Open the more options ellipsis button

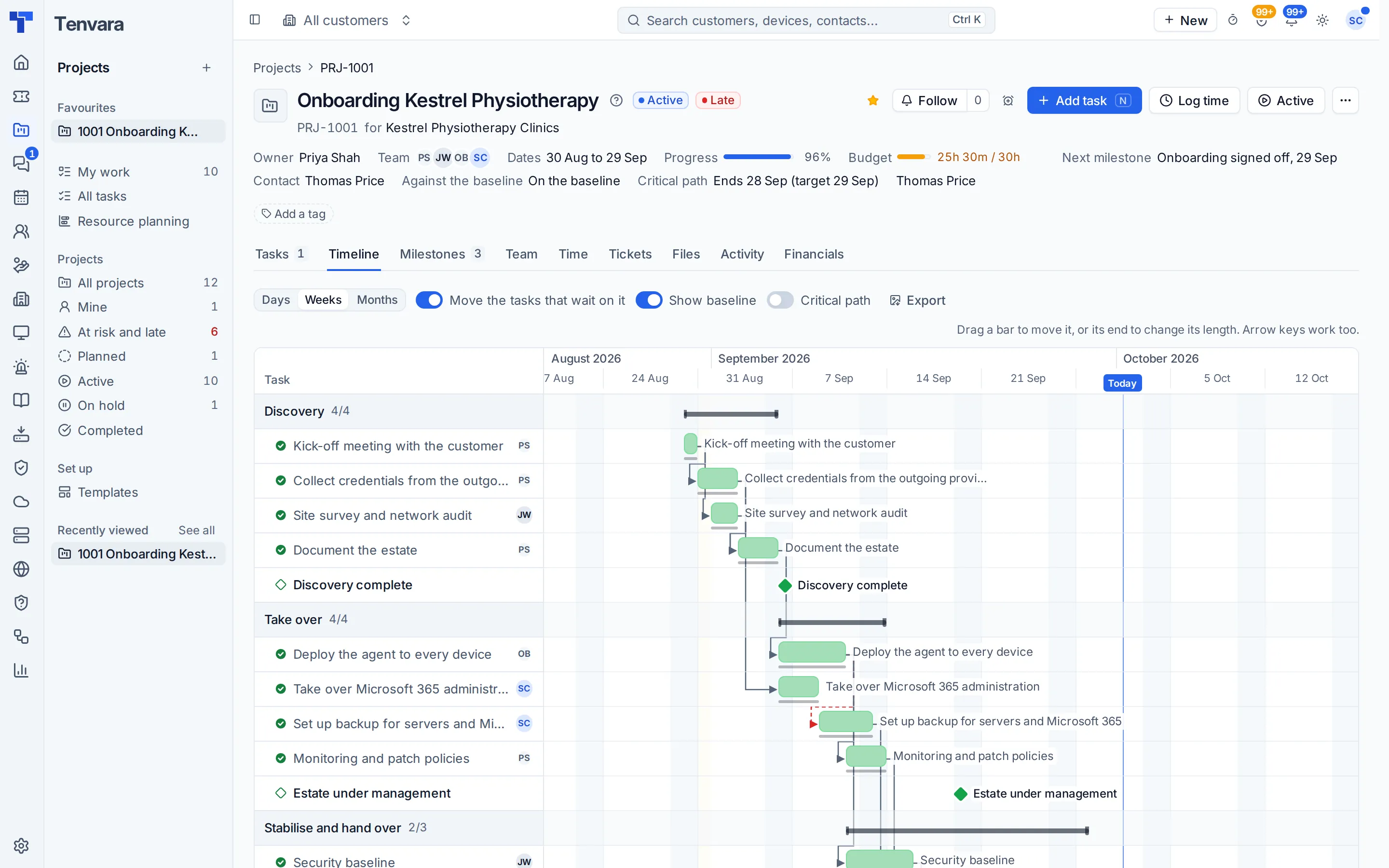click(1346, 100)
